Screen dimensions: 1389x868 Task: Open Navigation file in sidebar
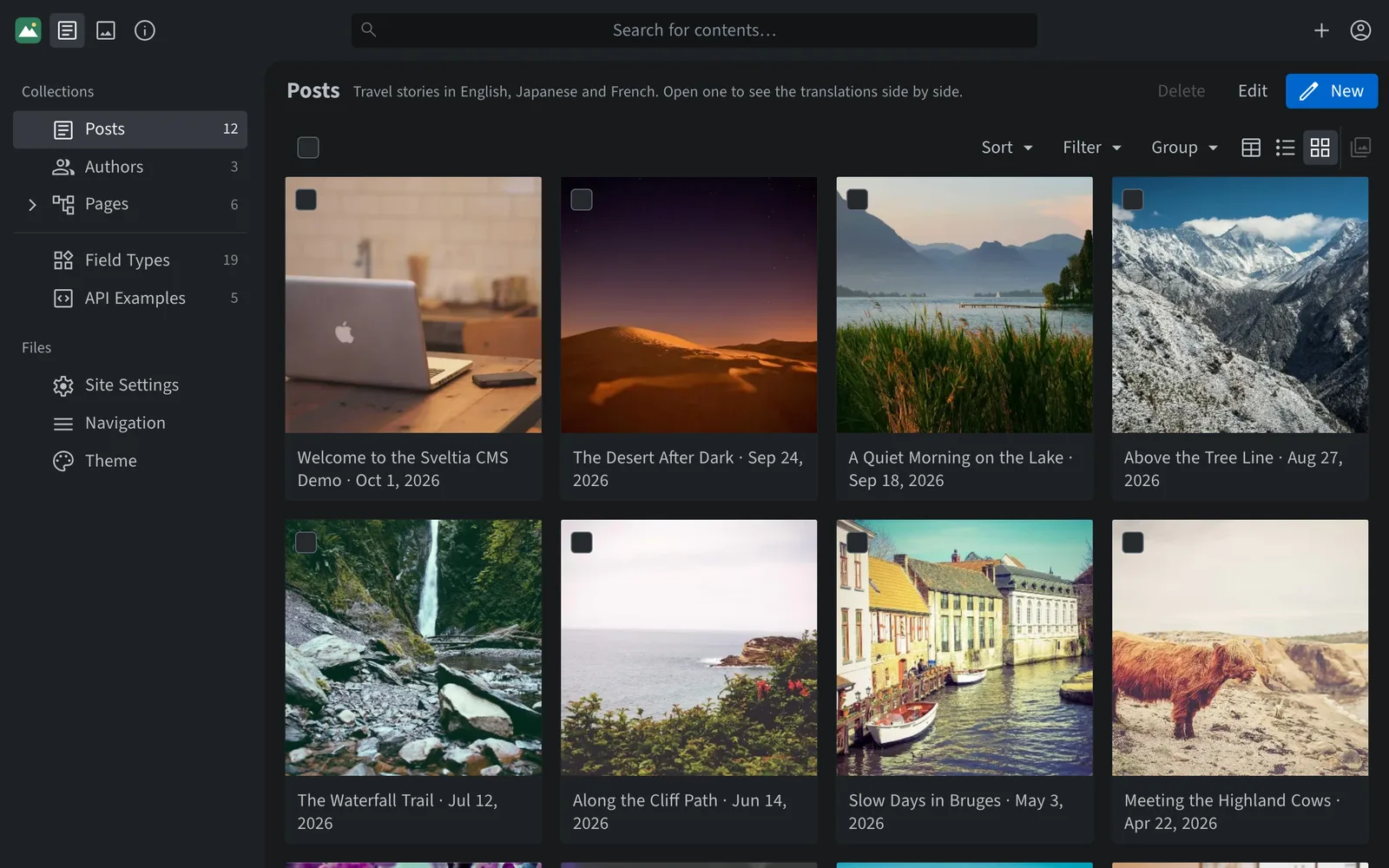click(130, 424)
